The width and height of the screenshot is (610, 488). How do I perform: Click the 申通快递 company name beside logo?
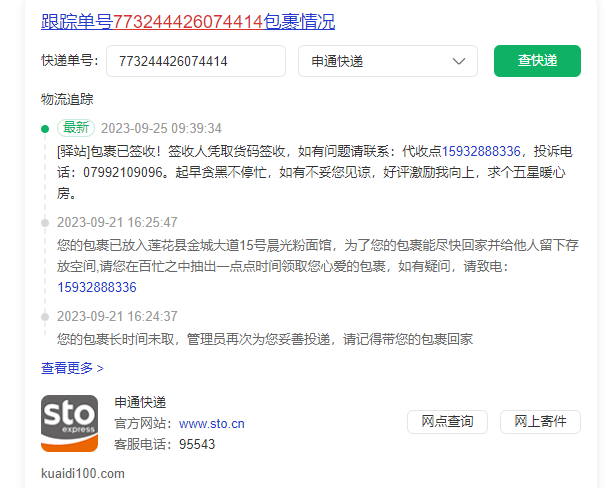140,402
